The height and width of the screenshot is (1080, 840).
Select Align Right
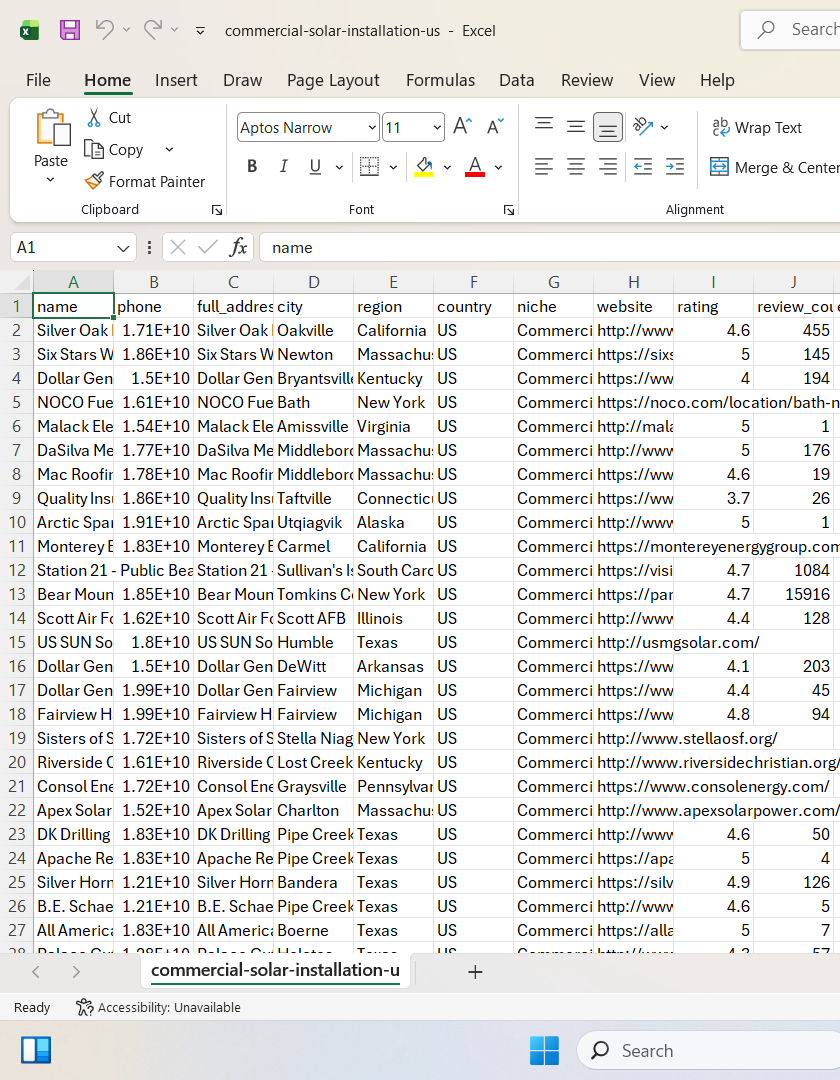tap(607, 166)
